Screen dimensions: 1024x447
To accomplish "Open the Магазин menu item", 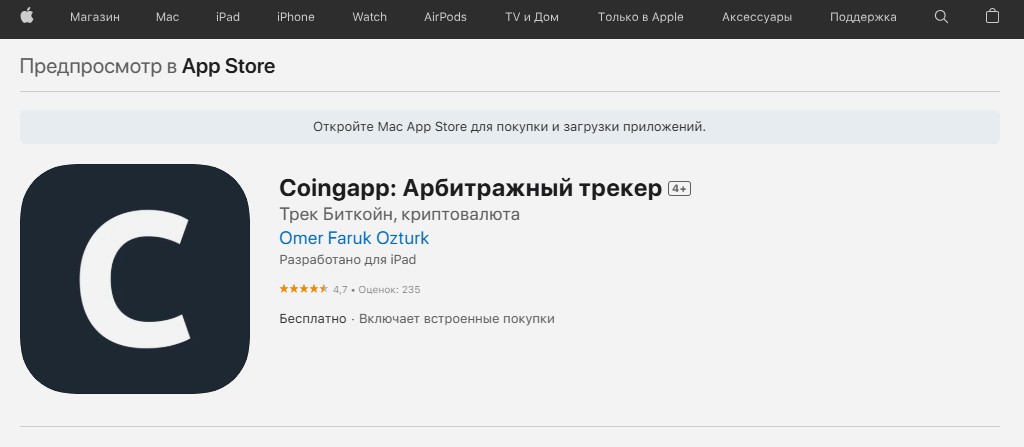I will click(x=95, y=17).
